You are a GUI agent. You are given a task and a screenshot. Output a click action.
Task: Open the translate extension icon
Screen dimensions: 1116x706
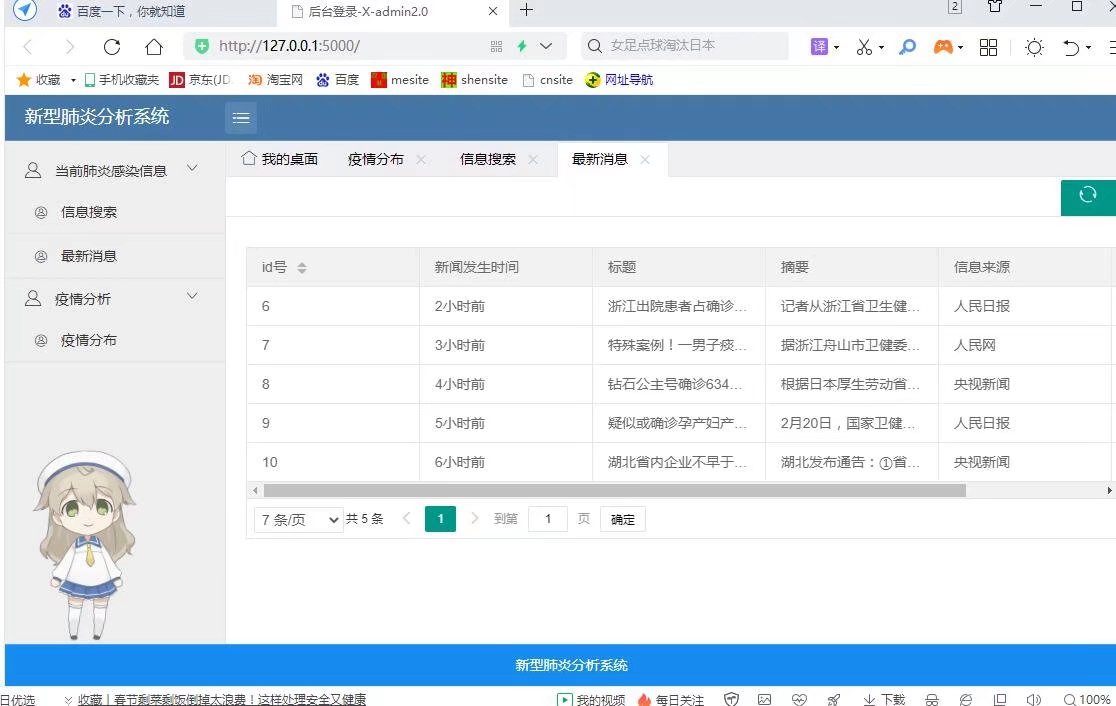click(x=819, y=47)
